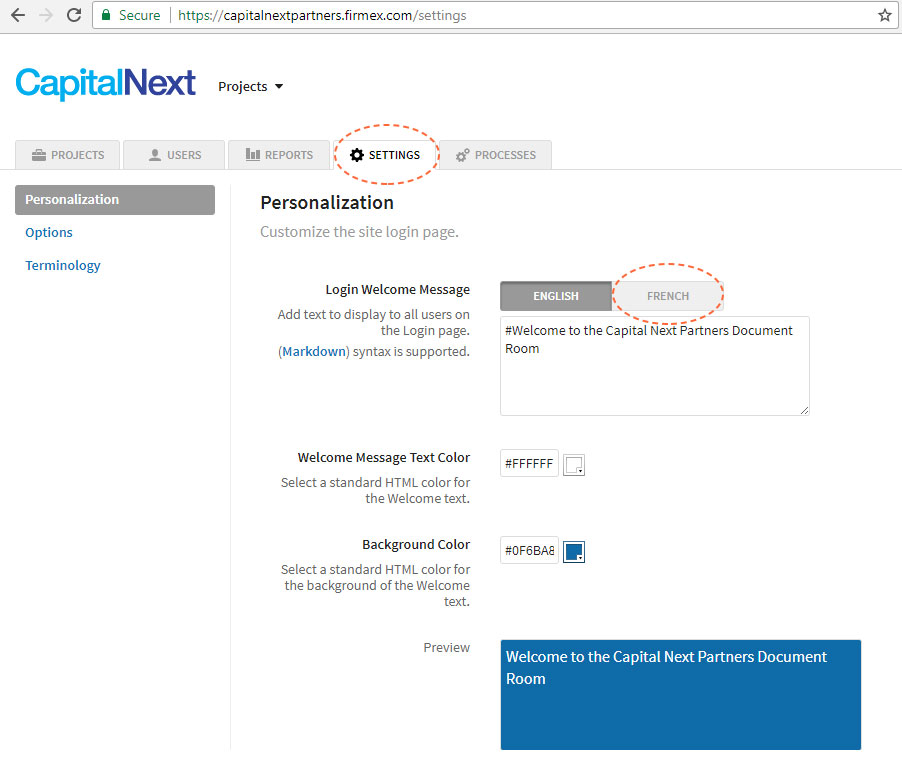Viewport: 902px width, 764px height.
Task: Open the Projects dropdown menu
Action: [x=250, y=86]
